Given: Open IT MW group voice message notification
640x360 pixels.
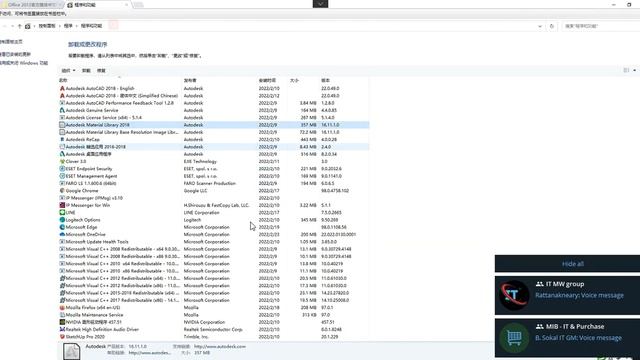Looking at the screenshot, I should pyautogui.click(x=567, y=295).
